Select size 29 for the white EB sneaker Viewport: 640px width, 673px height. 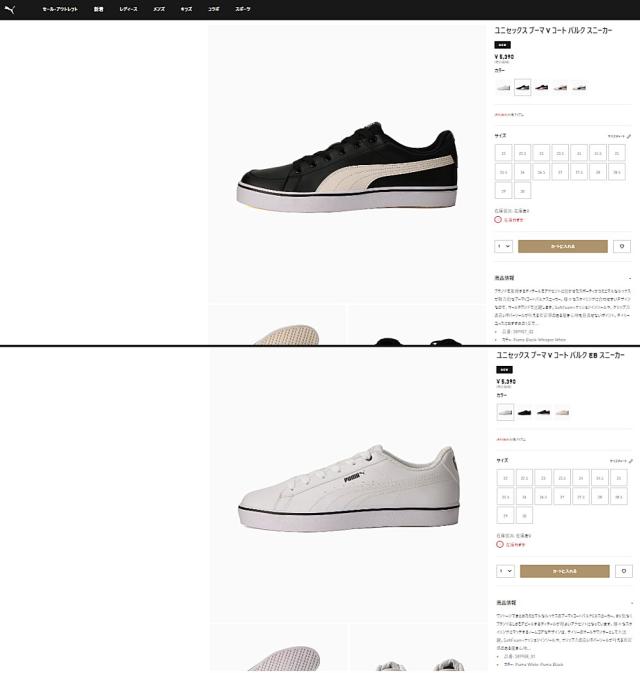[x=506, y=515]
